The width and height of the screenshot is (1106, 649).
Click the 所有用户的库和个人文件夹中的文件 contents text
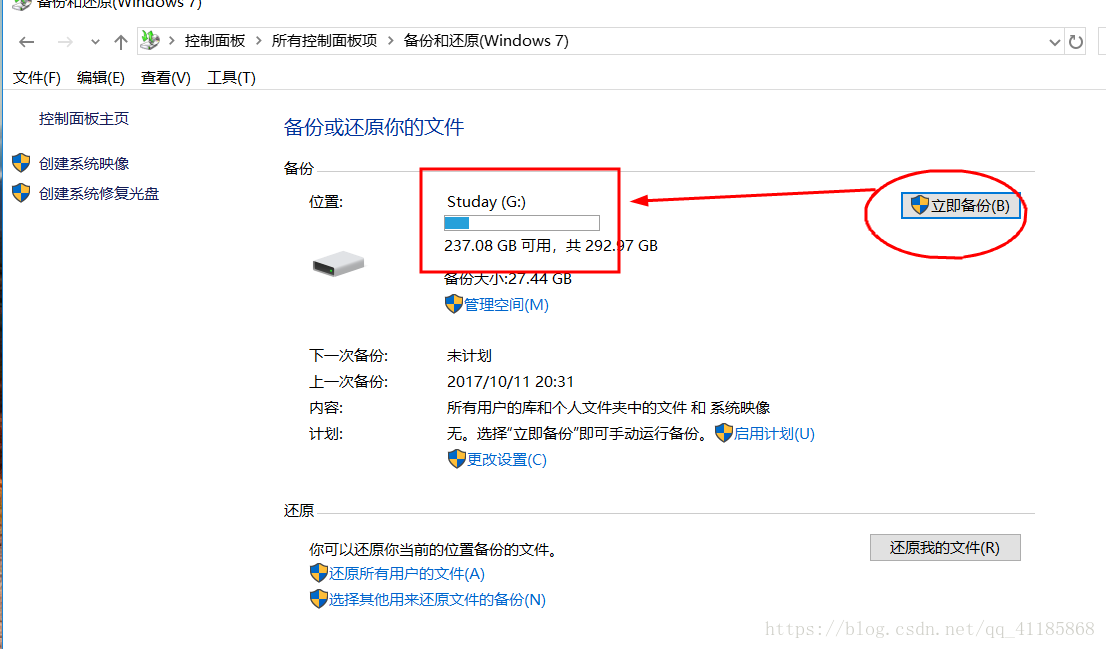point(566,408)
